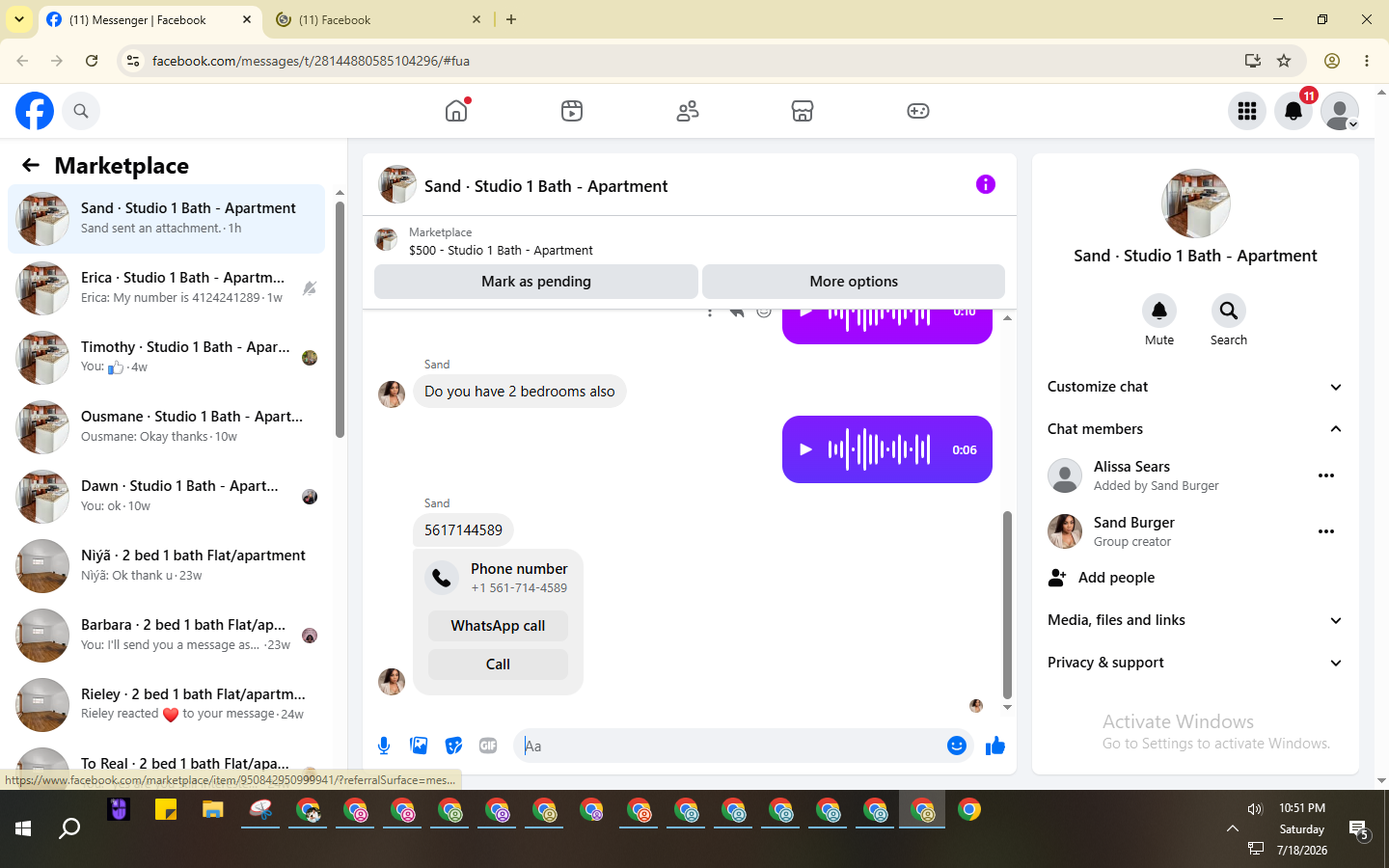1389x868 pixels.
Task: Open the Ousmane Studio 1 Bath conversation
Action: click(166, 427)
